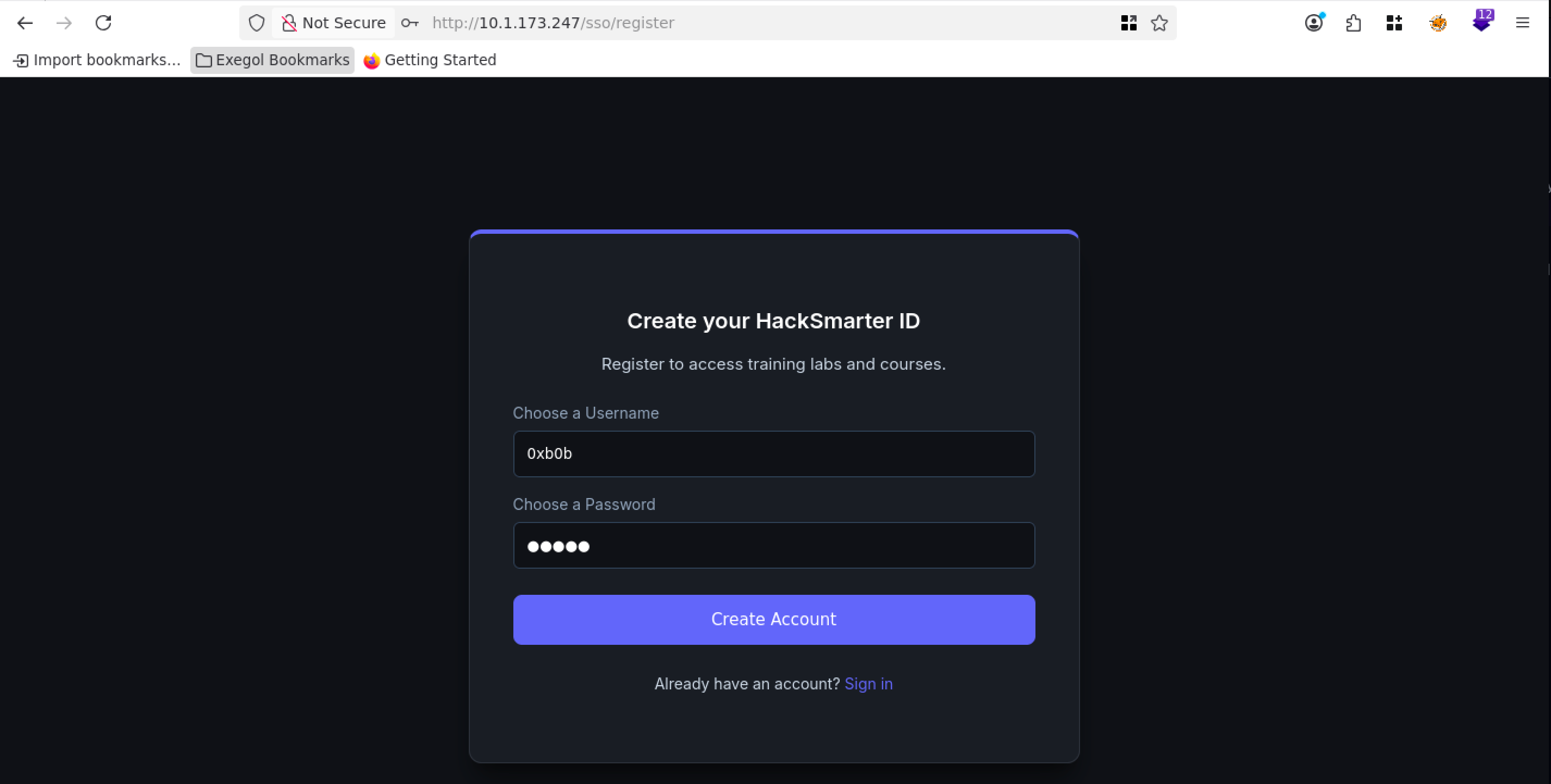The image size is (1551, 784).
Task: Click Import bookmarks in bookmarks bar
Action: pos(97,60)
